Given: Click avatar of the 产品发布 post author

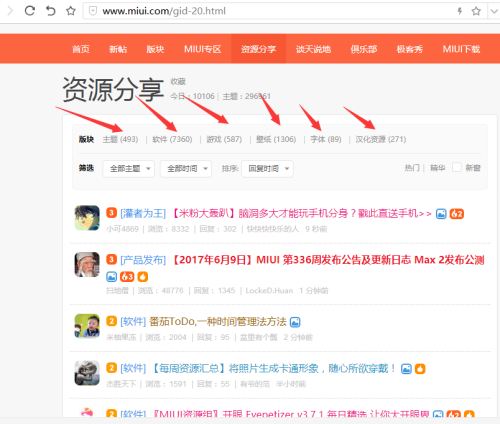Looking at the screenshot, I should pos(87,265).
